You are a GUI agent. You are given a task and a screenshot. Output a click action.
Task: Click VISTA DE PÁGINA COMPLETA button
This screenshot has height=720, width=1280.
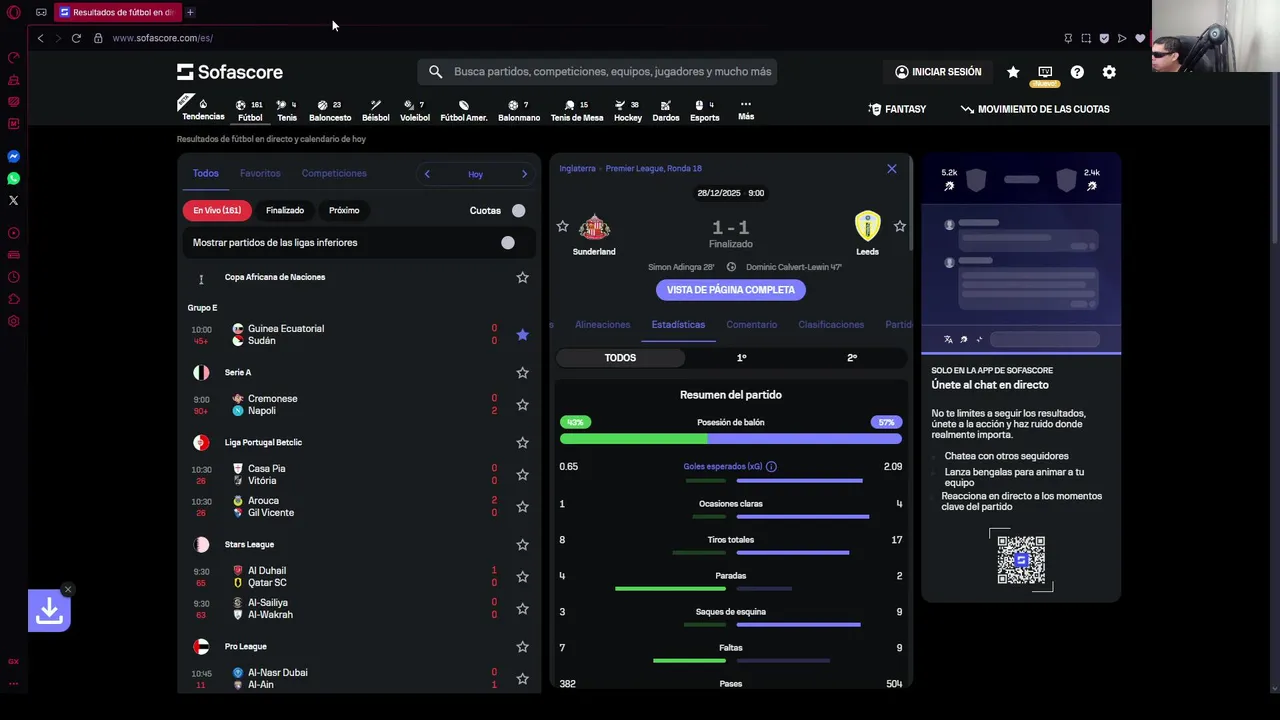point(731,290)
